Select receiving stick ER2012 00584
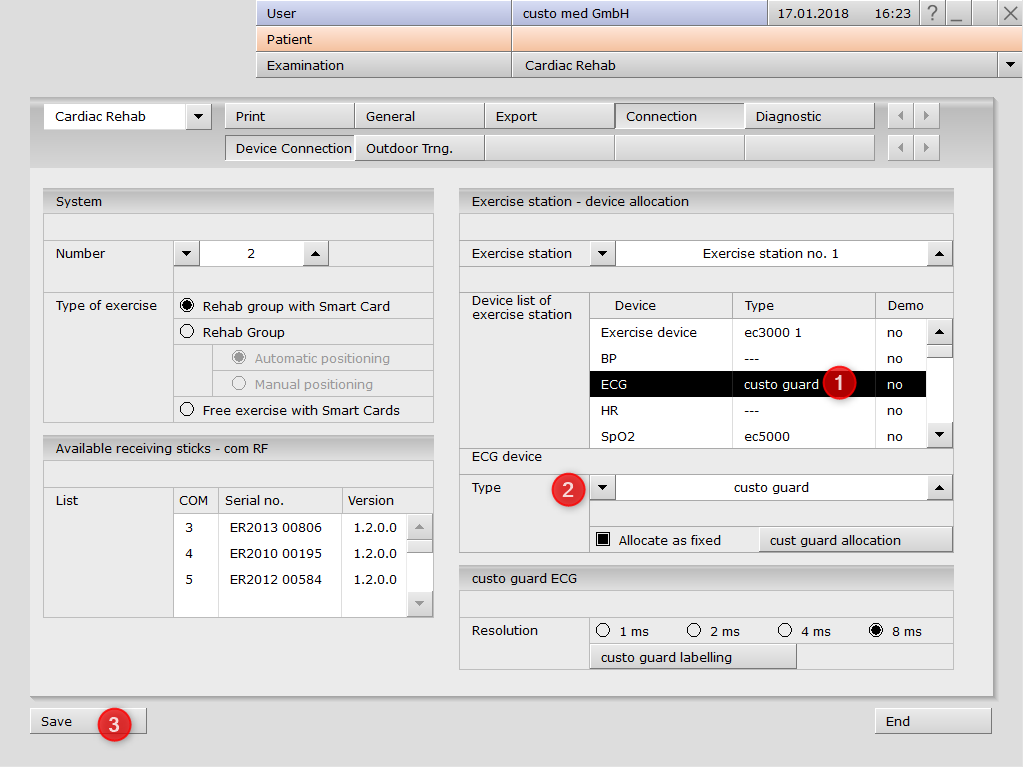The width and height of the screenshot is (1024, 768). point(290,579)
